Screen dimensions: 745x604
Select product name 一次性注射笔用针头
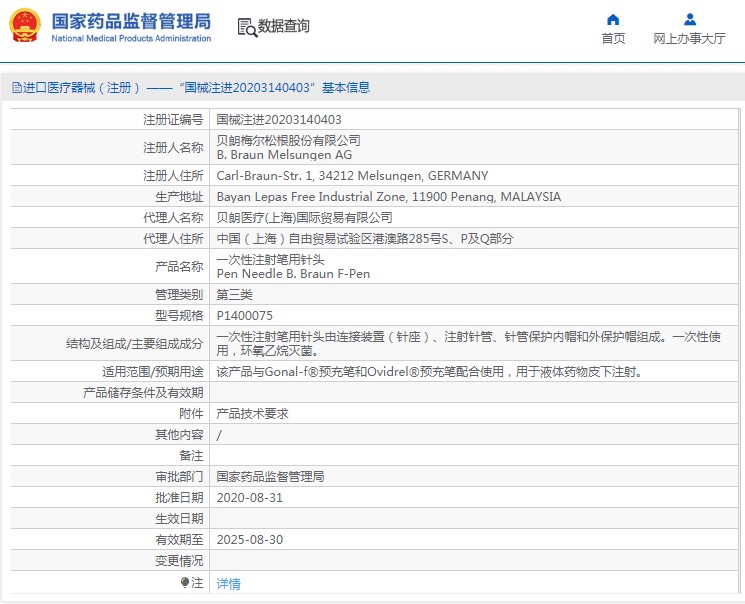270,259
